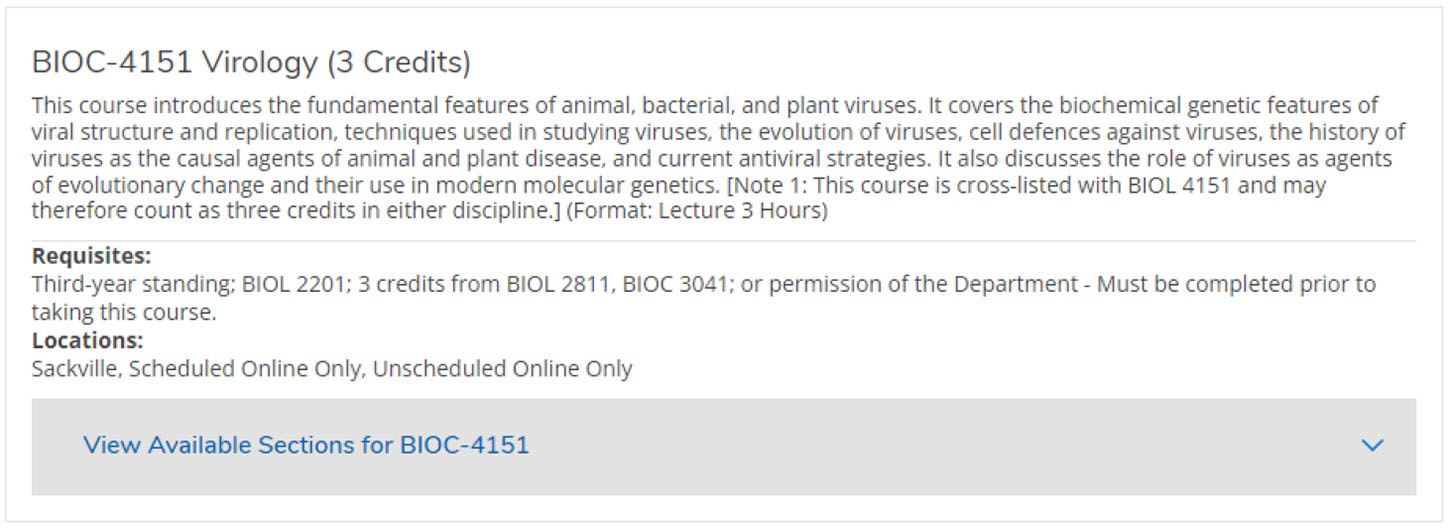Open View Available Sections for BIOC-4151 link
The height and width of the screenshot is (530, 1450).
pyautogui.click(x=306, y=445)
